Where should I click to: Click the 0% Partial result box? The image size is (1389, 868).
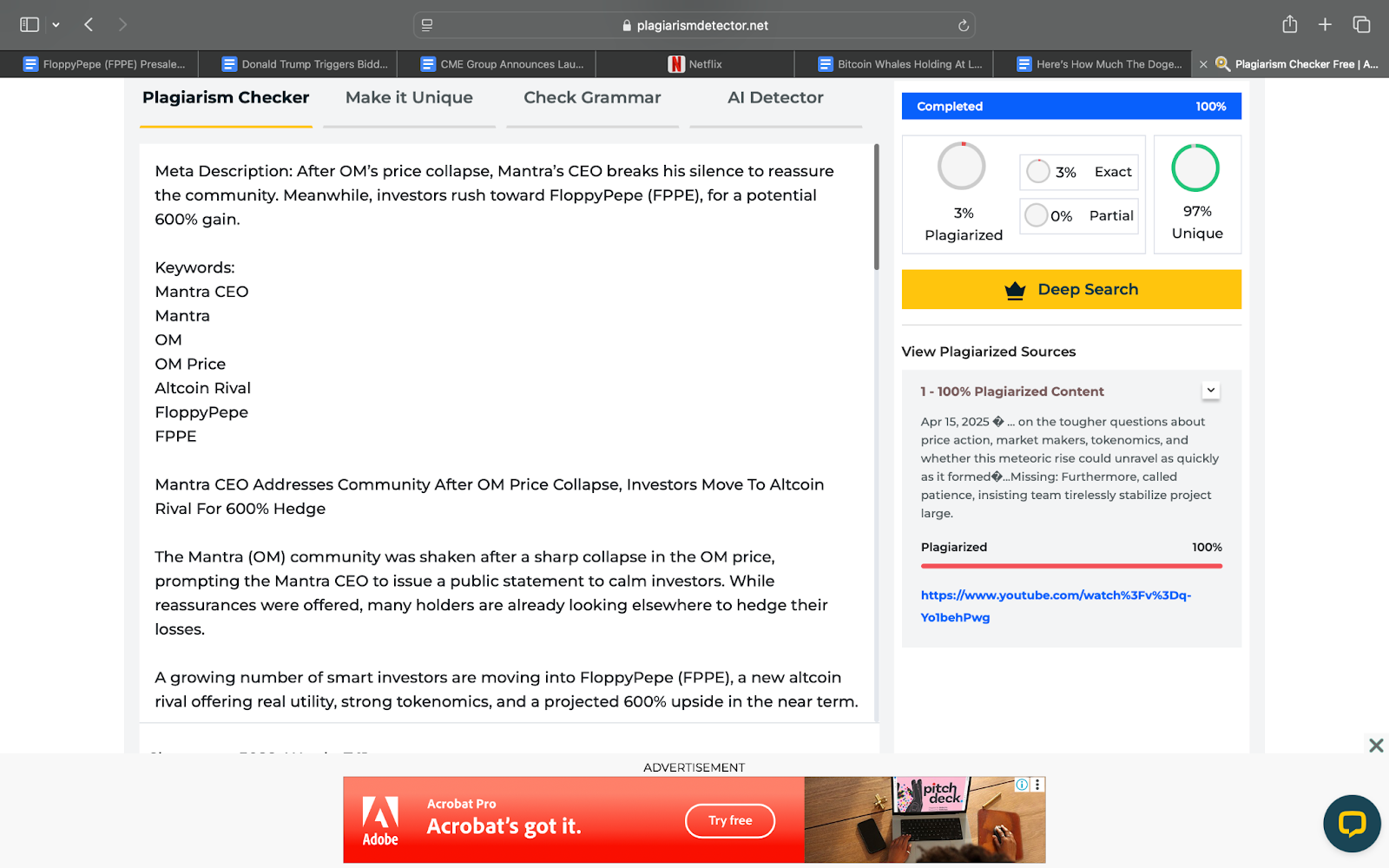pos(1078,216)
